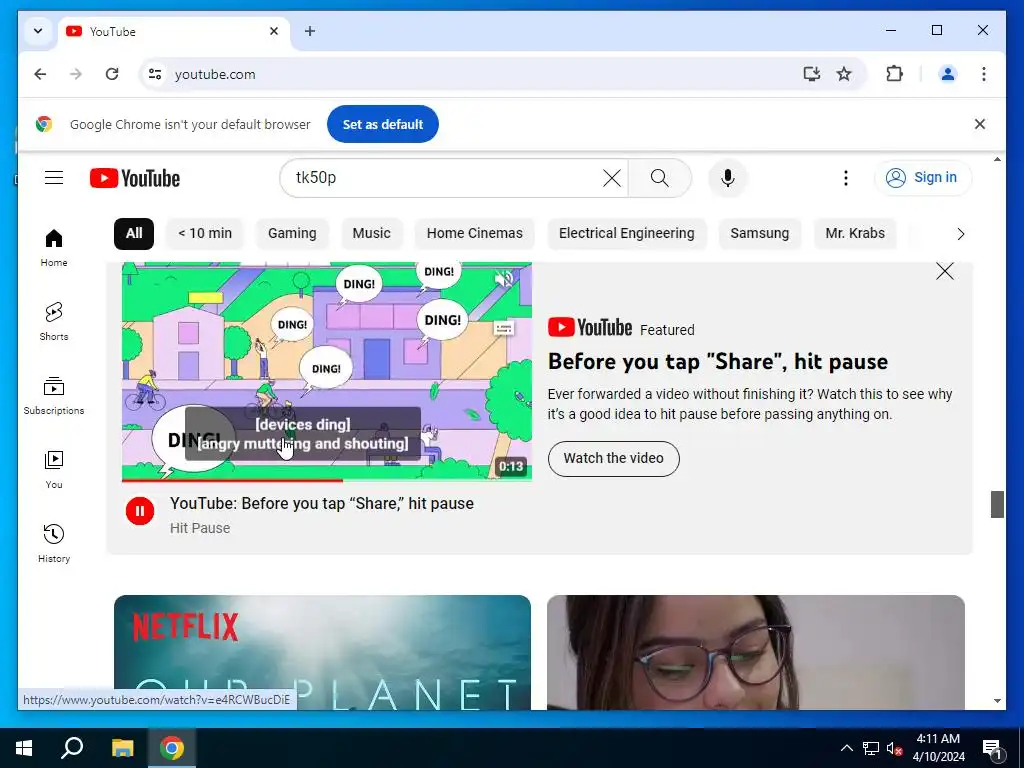Click the YouTube logo

[x=135, y=178]
